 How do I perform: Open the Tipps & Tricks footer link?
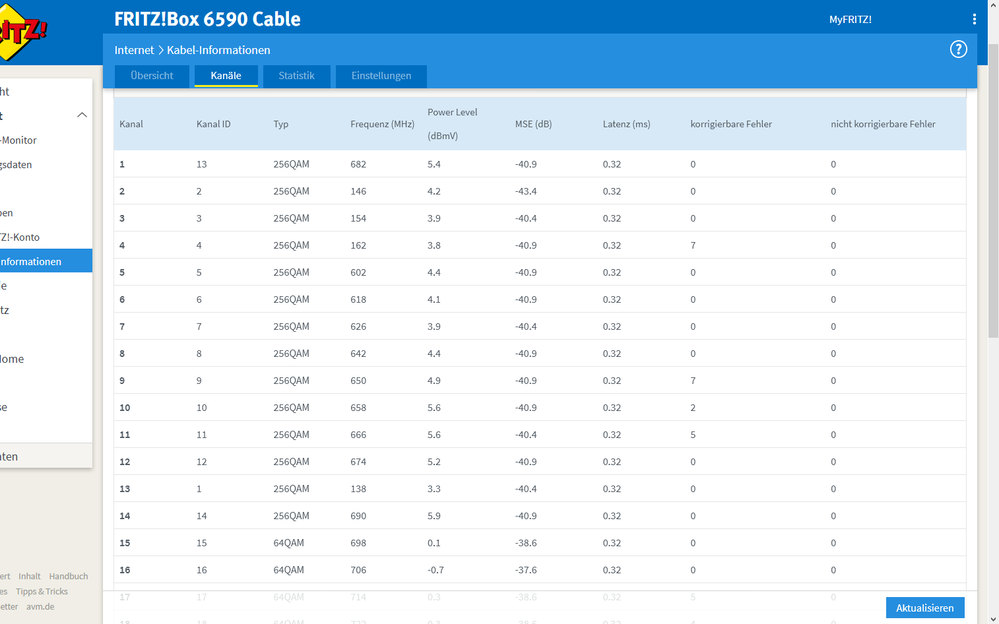(41, 591)
